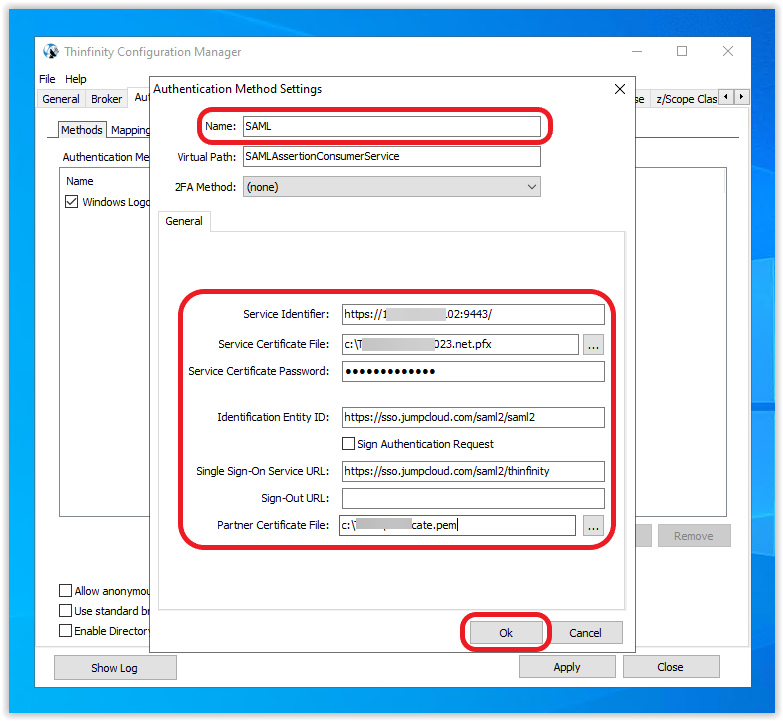Close the Authentication Method Settings dialog
Image resolution: width=783 pixels, height=721 pixels.
(x=620, y=89)
